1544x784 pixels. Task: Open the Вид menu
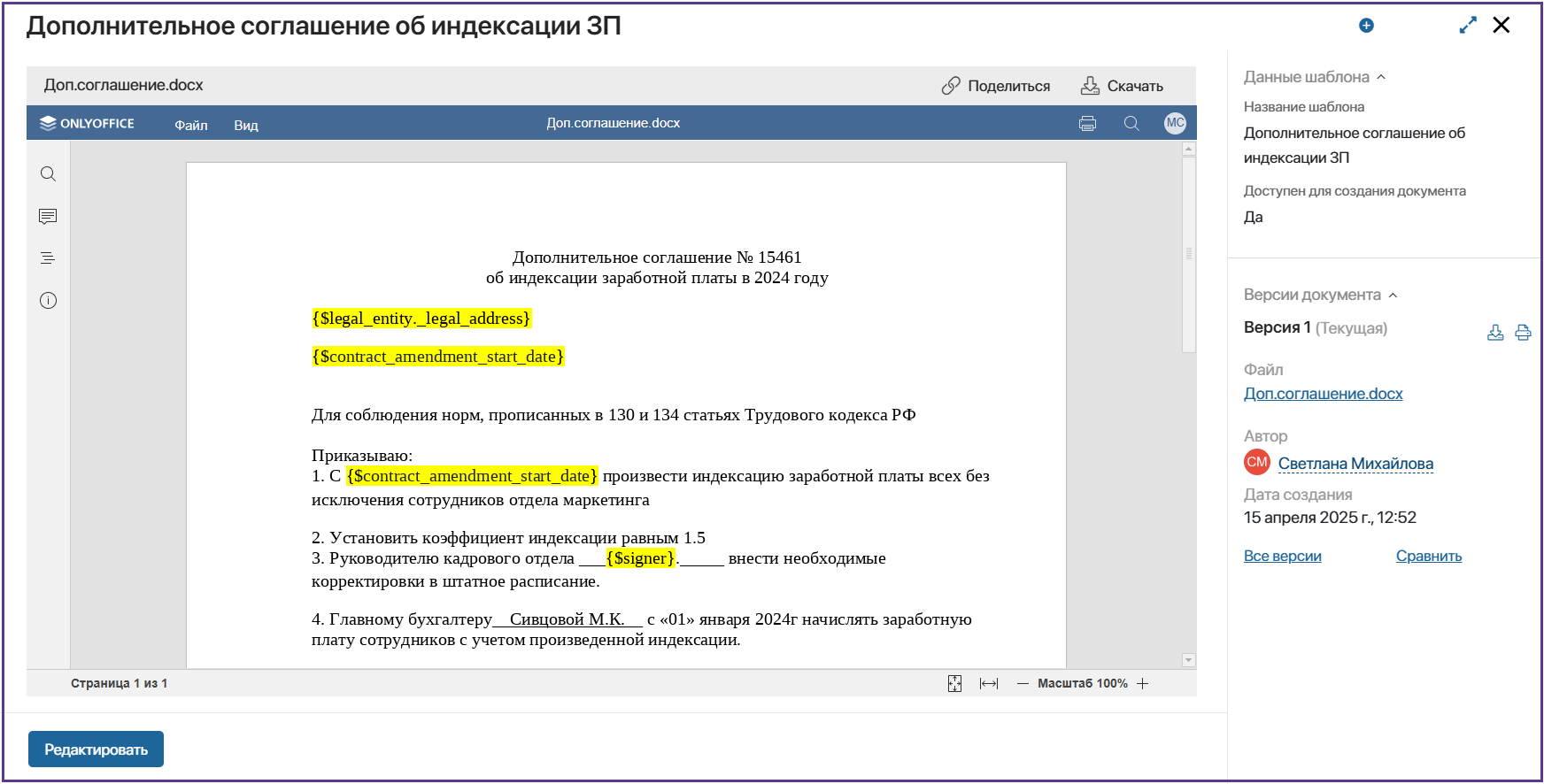pyautogui.click(x=245, y=125)
